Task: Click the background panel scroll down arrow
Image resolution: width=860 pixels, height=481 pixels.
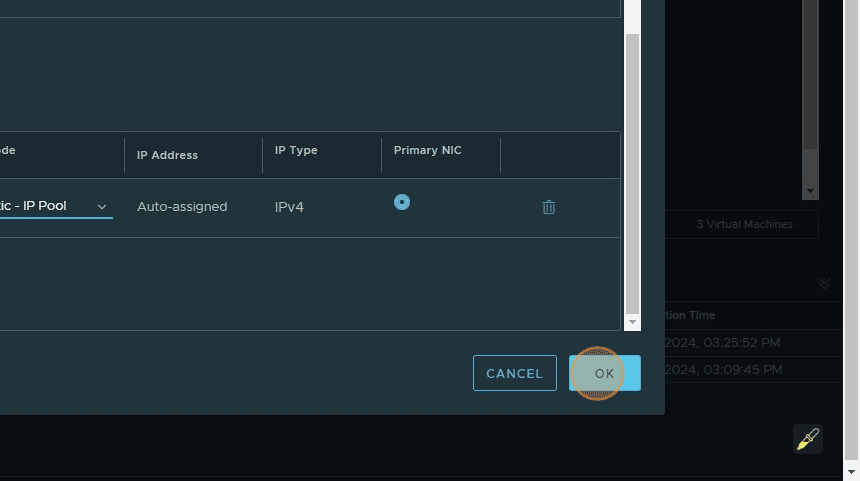Action: [x=810, y=191]
